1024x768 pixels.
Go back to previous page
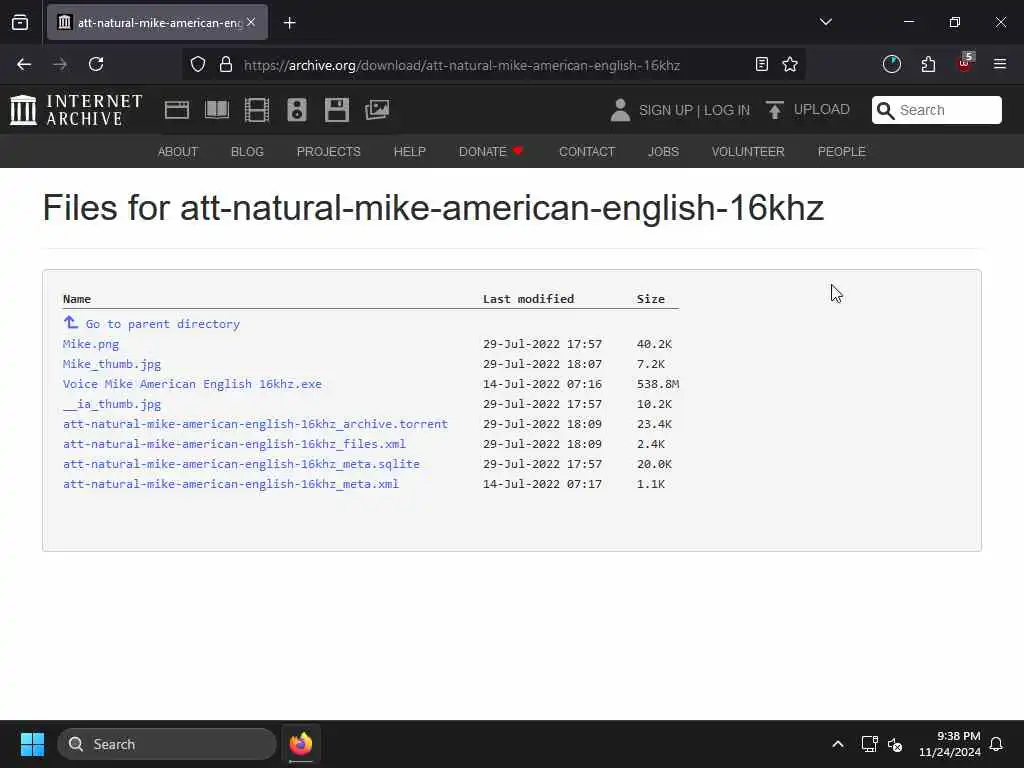tap(24, 64)
